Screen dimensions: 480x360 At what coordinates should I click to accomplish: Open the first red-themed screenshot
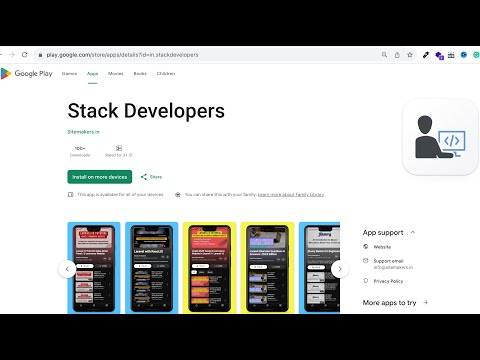pos(94,268)
